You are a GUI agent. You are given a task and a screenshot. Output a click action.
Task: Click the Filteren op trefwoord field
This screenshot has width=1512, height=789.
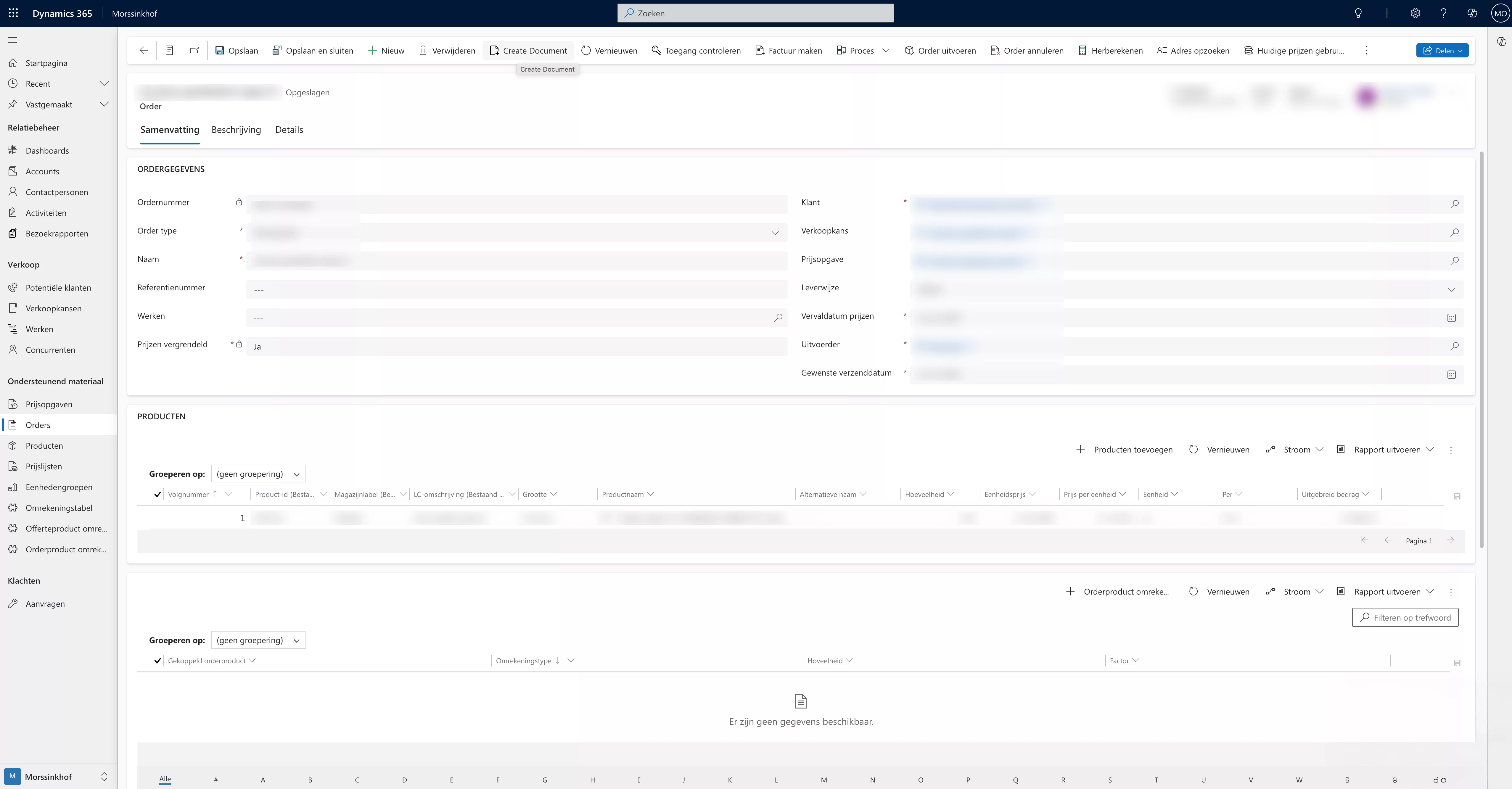click(1405, 617)
